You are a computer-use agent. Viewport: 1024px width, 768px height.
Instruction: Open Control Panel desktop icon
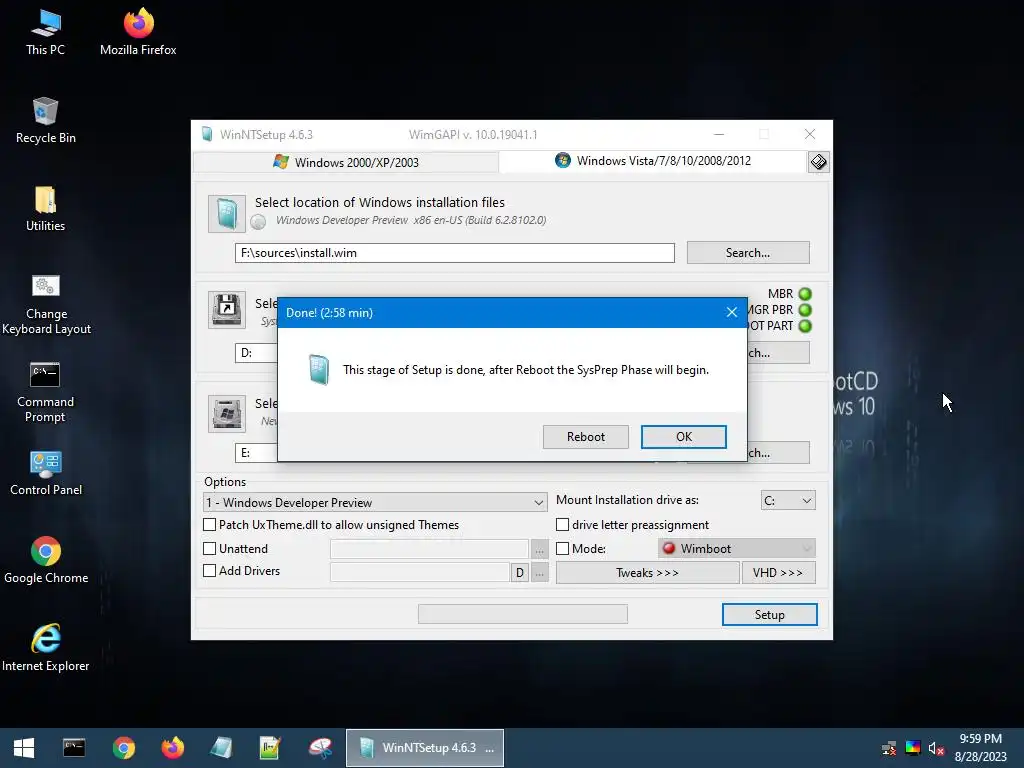(46, 473)
